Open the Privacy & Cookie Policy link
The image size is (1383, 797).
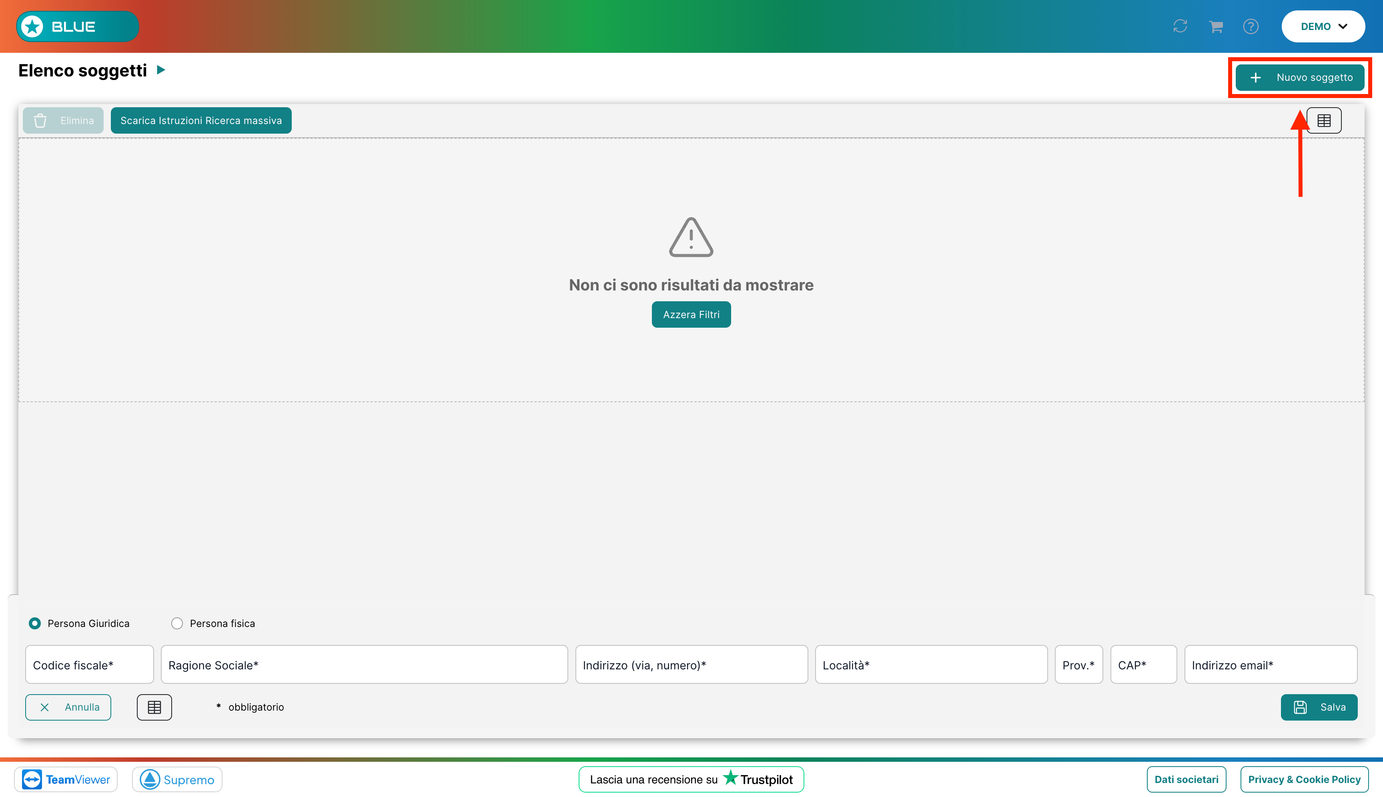[1304, 779]
